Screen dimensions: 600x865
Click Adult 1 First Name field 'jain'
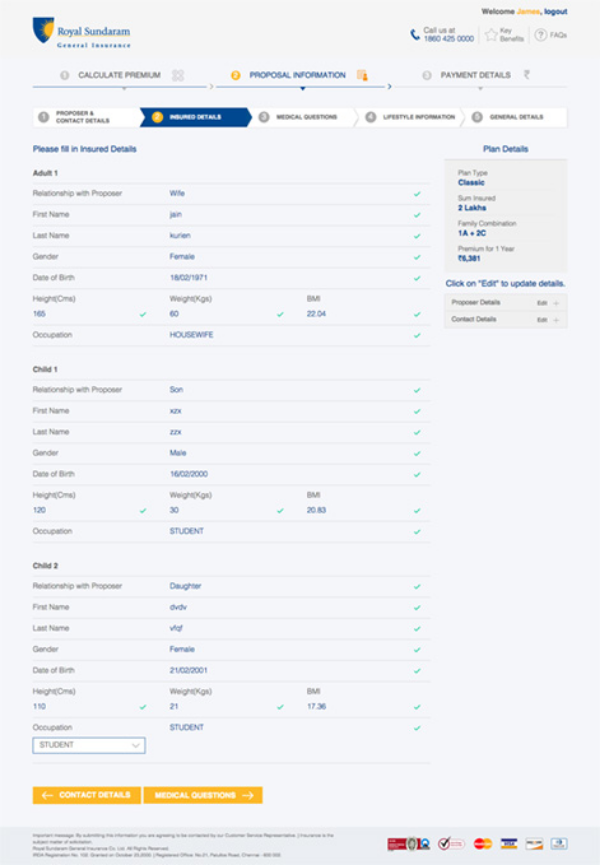[176, 214]
